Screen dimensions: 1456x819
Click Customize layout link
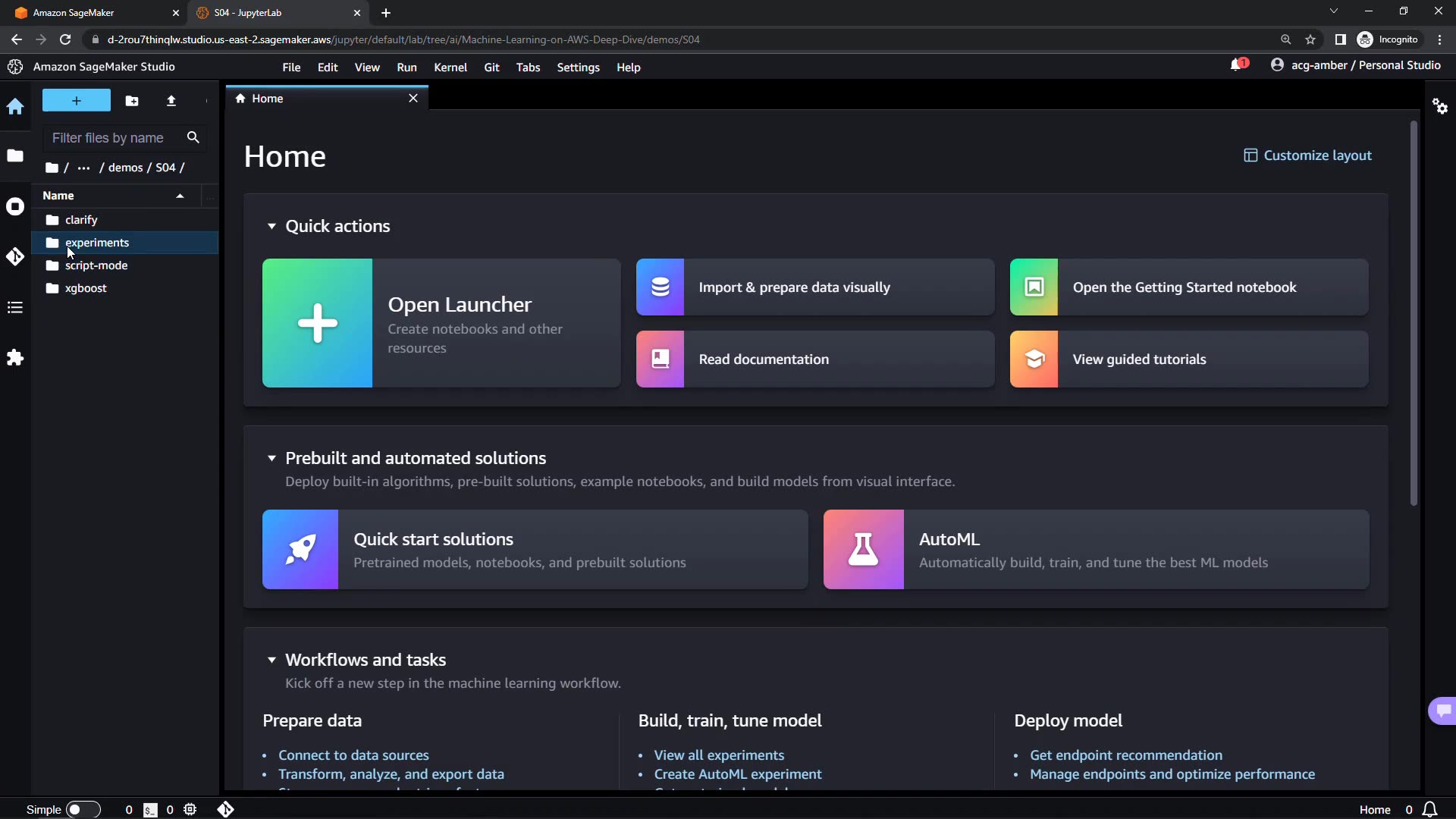coord(1308,155)
